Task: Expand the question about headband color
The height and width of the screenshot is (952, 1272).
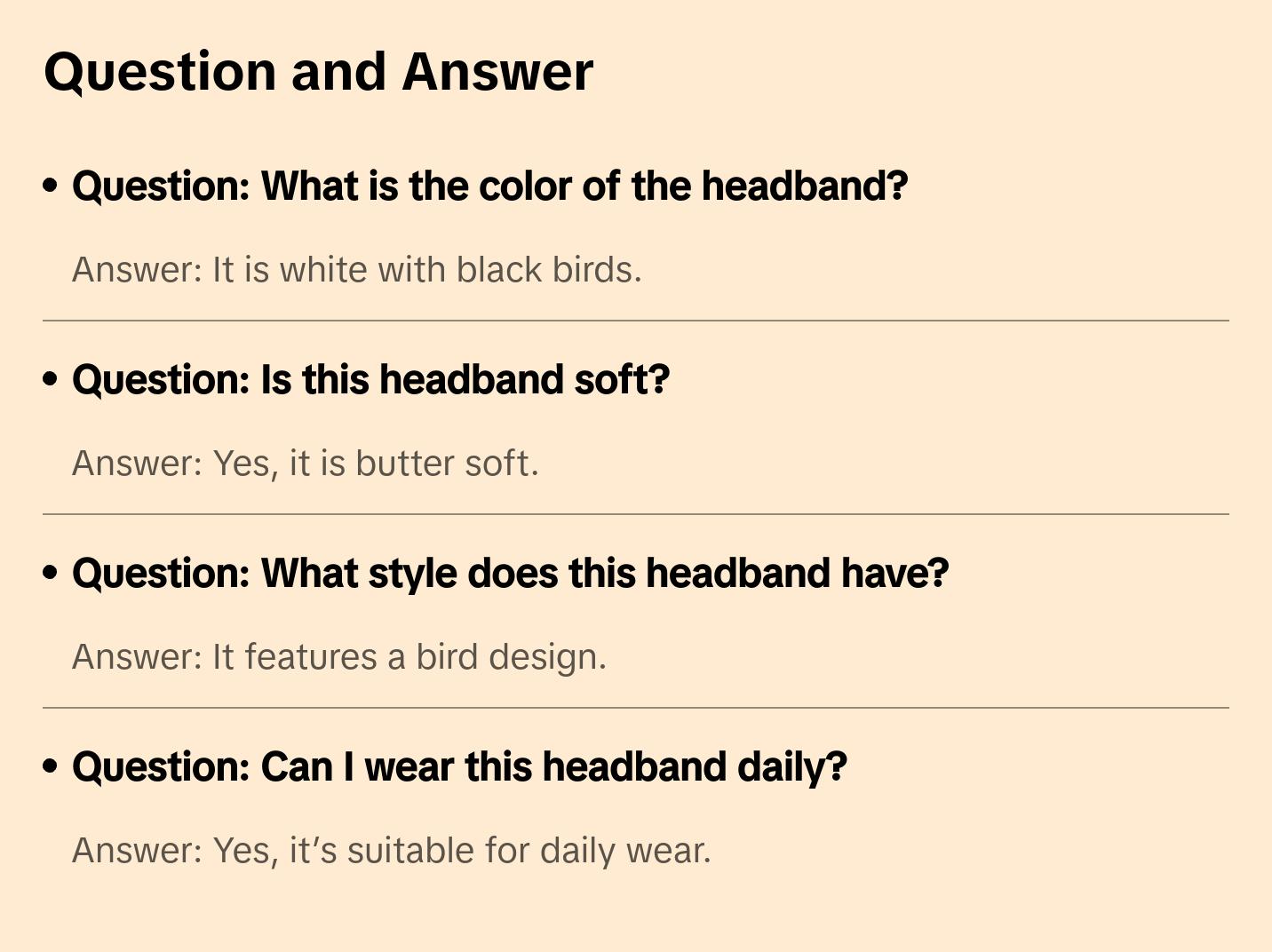Action: tap(489, 186)
